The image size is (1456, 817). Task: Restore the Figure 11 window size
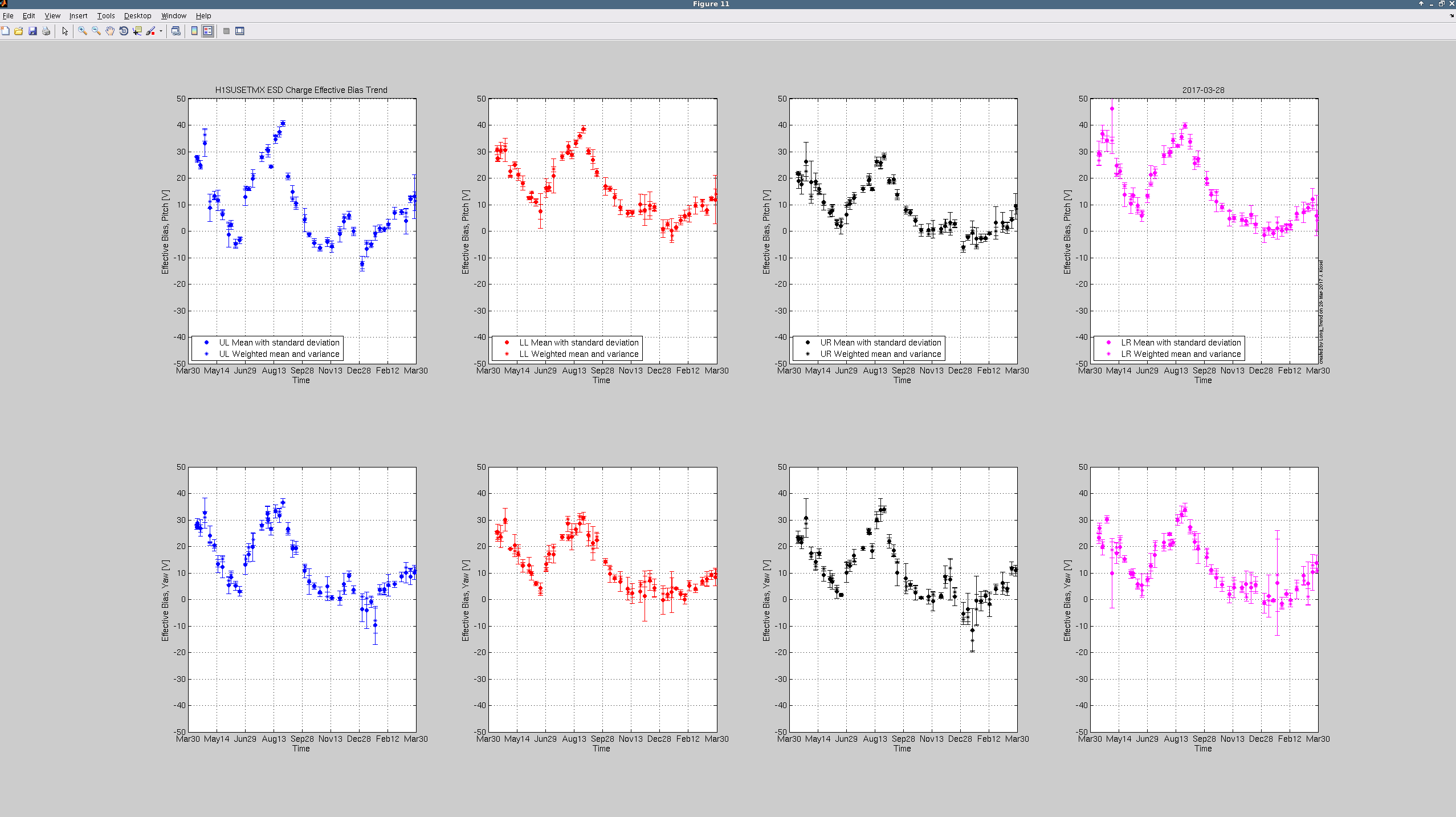1442,3
